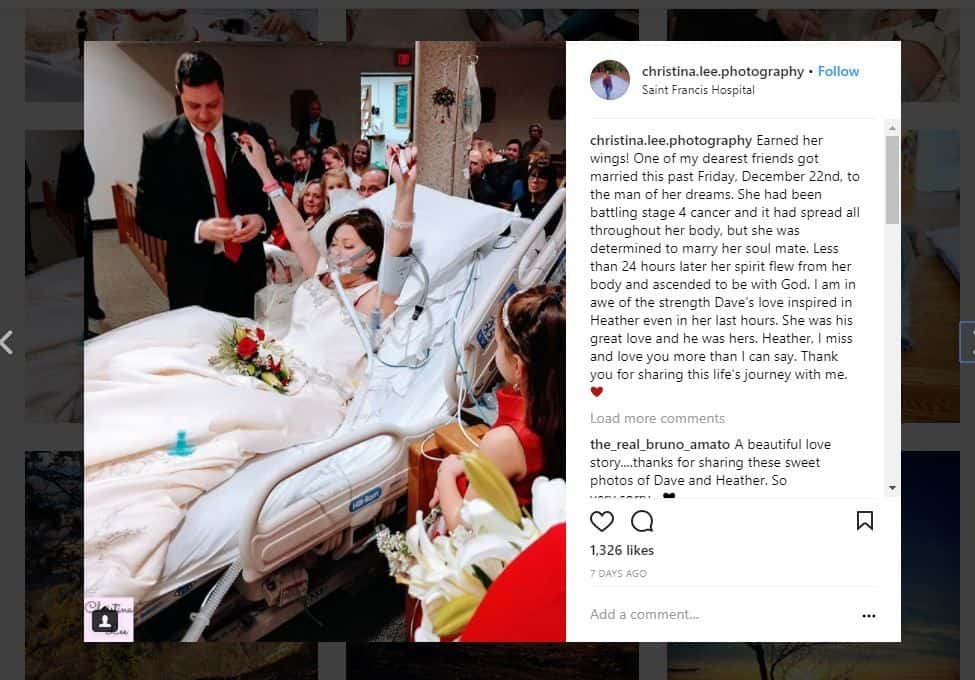View the 1,326 likes list
The height and width of the screenshot is (680, 975).
622,551
